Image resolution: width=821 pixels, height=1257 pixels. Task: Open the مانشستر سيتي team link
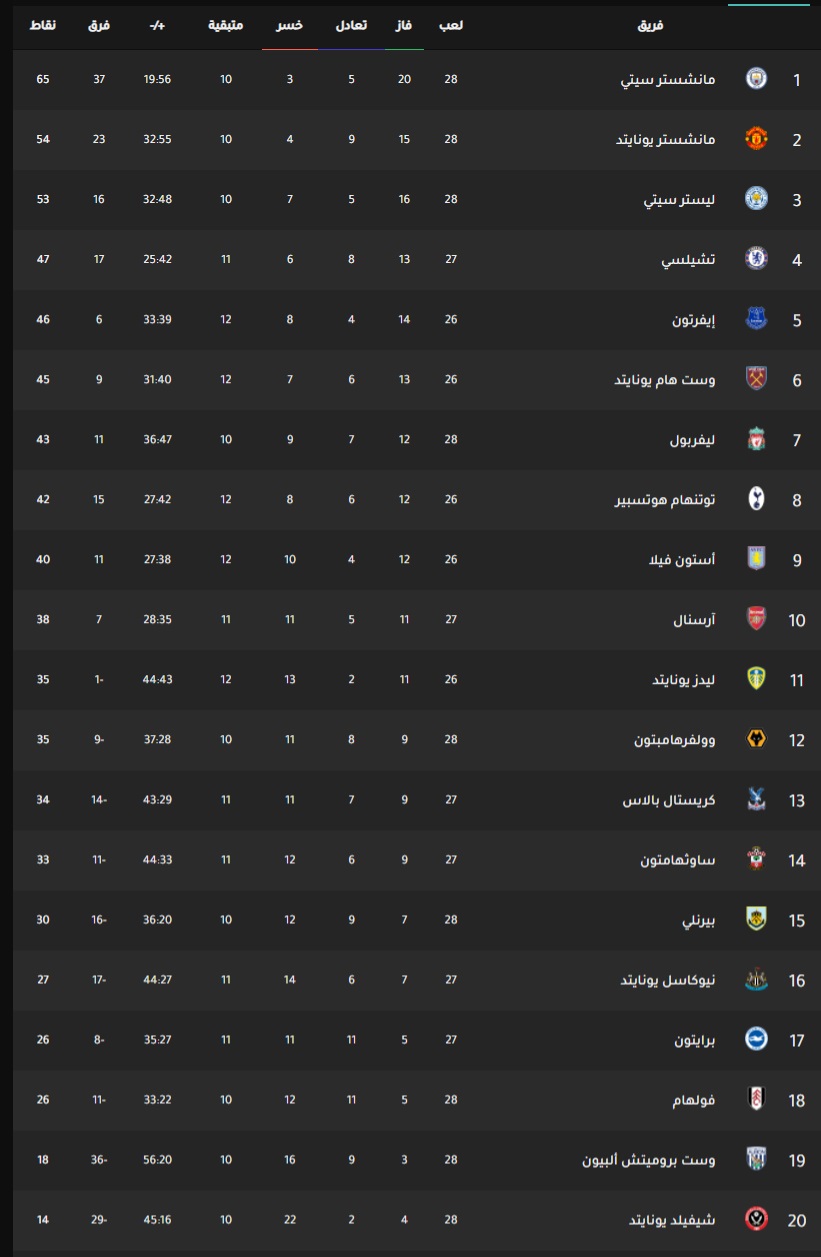click(x=667, y=79)
